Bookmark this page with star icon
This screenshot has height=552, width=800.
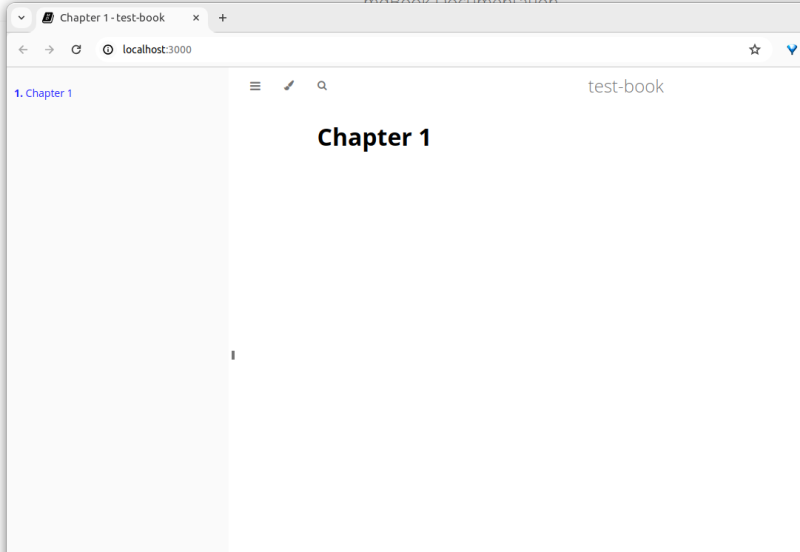pos(755,49)
